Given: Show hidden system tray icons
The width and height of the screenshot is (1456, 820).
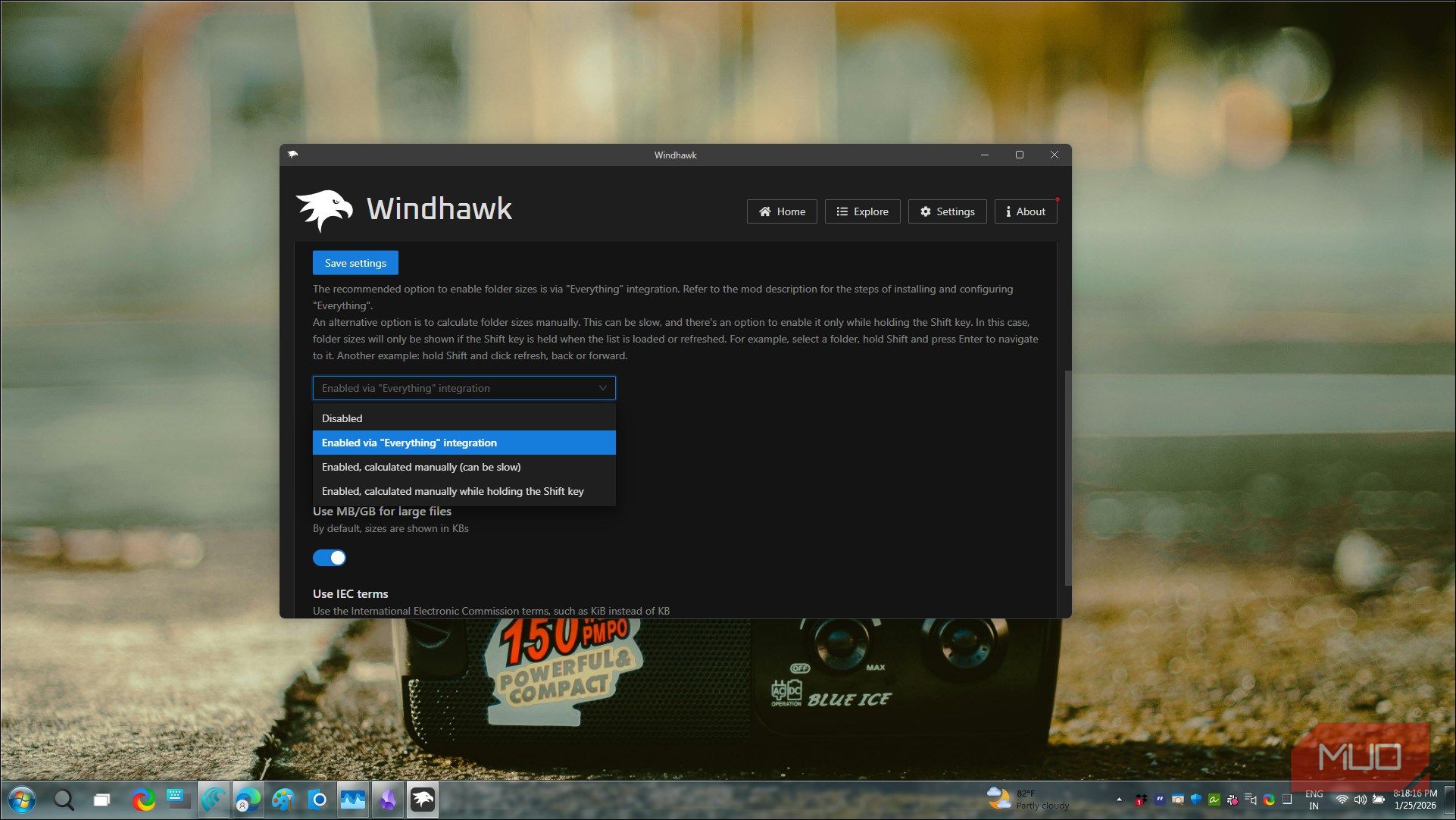Looking at the screenshot, I should [1120, 800].
